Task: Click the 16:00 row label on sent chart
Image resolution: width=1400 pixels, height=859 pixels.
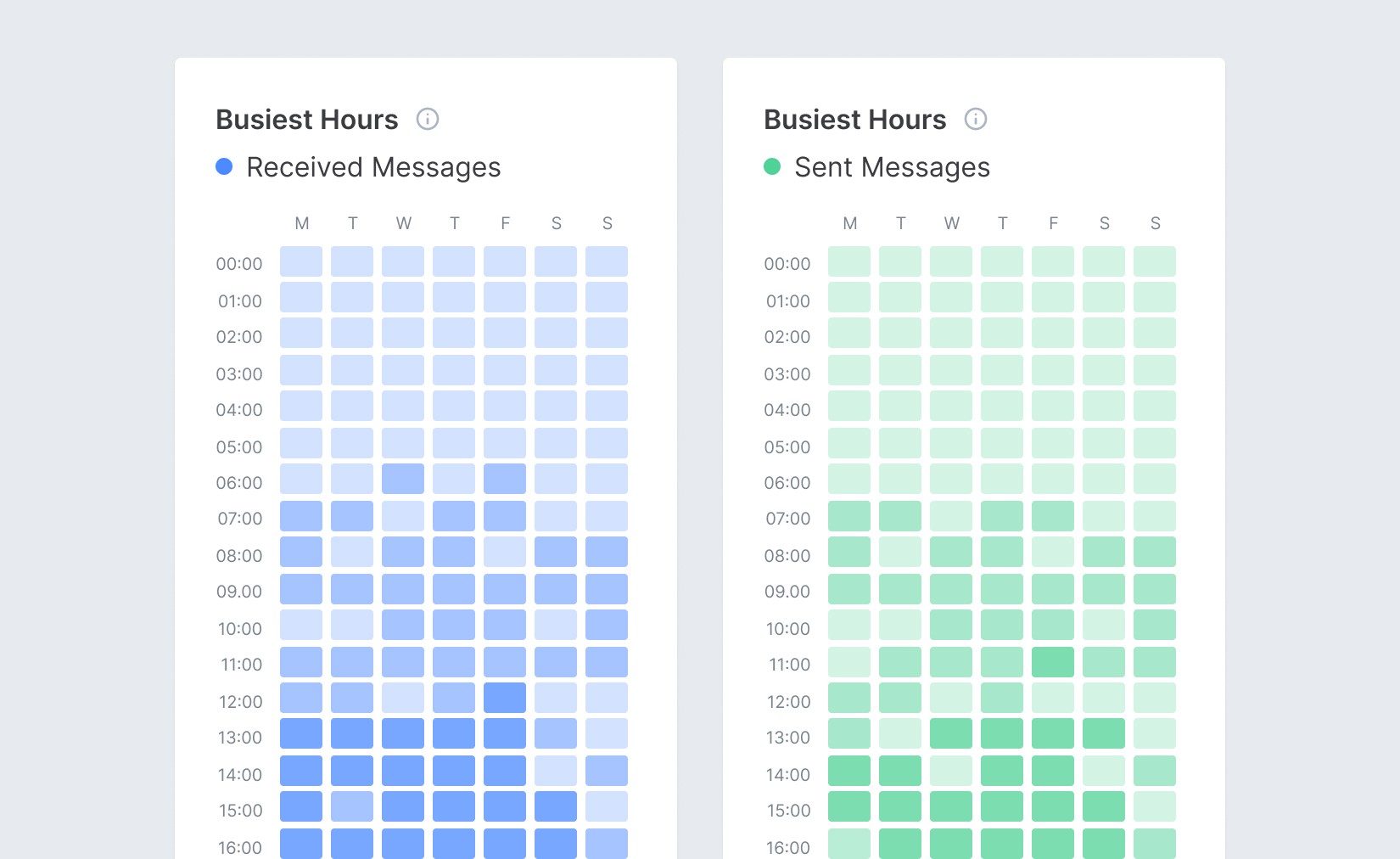Action: point(787,847)
